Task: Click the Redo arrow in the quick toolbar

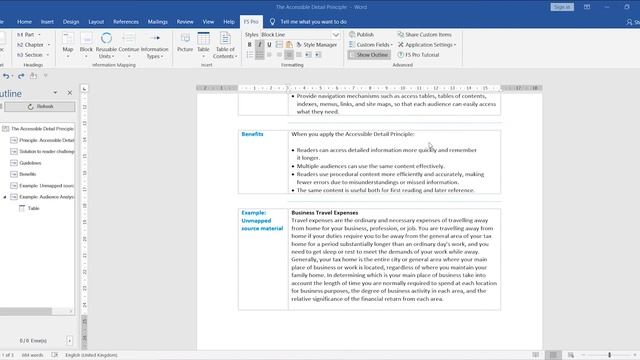Action: (x=21, y=76)
